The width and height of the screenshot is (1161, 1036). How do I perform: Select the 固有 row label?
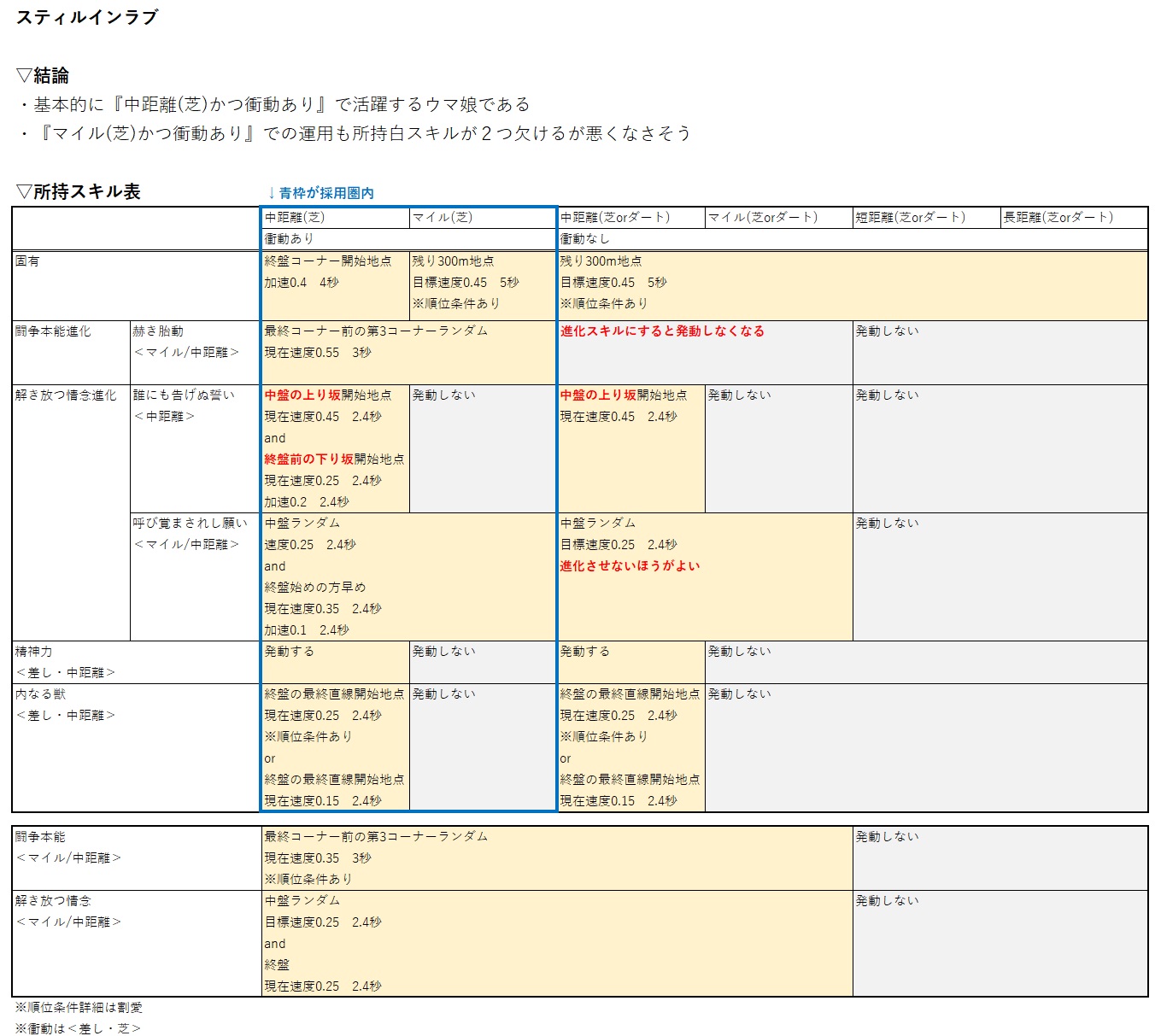click(x=27, y=260)
